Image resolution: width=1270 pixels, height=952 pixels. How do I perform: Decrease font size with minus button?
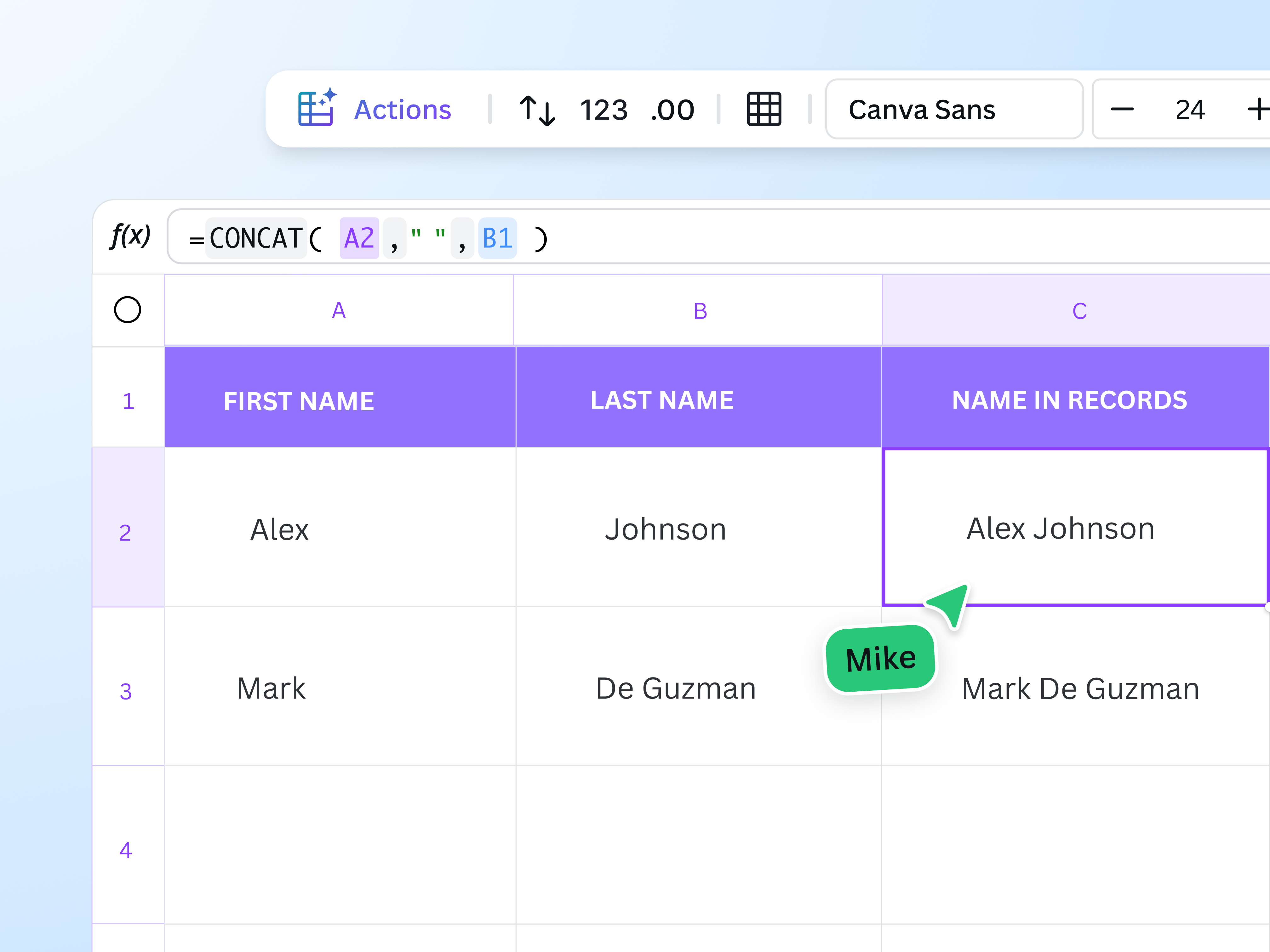pyautogui.click(x=1122, y=109)
